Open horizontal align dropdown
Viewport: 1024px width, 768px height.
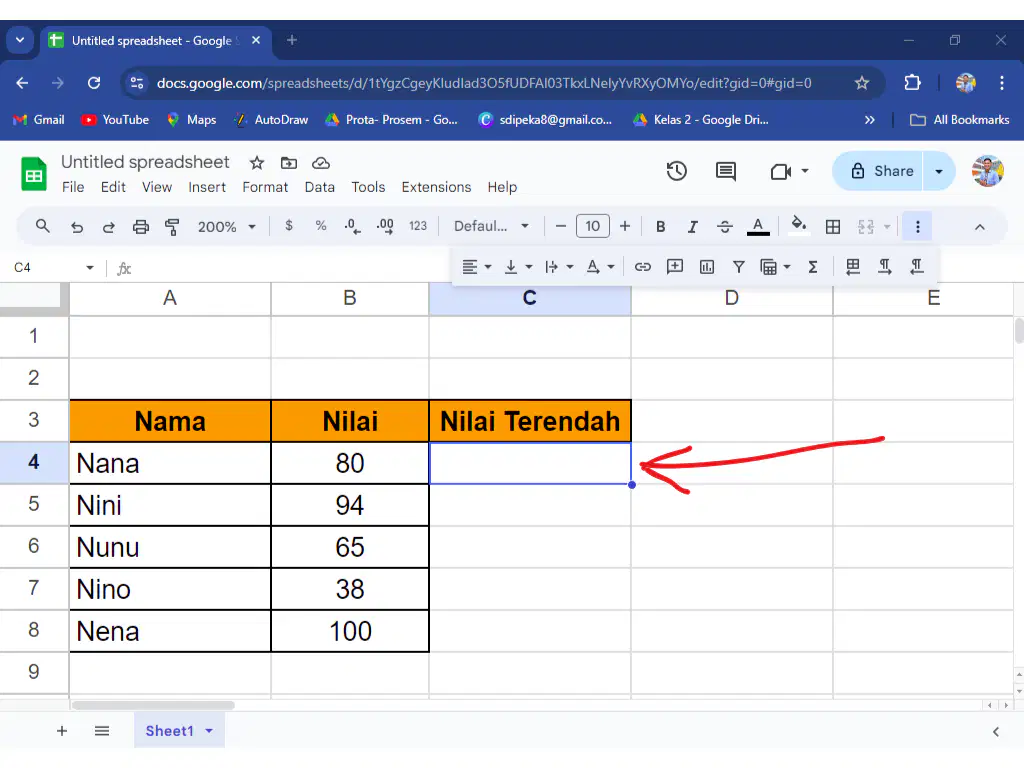coord(477,266)
